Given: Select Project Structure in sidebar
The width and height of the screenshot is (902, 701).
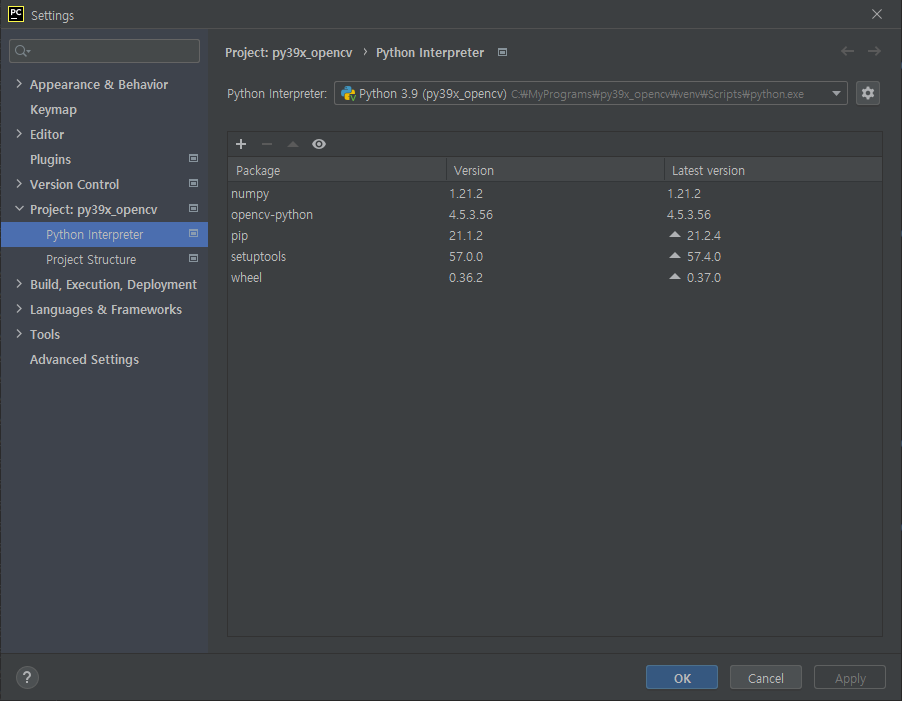Looking at the screenshot, I should pos(91,259).
